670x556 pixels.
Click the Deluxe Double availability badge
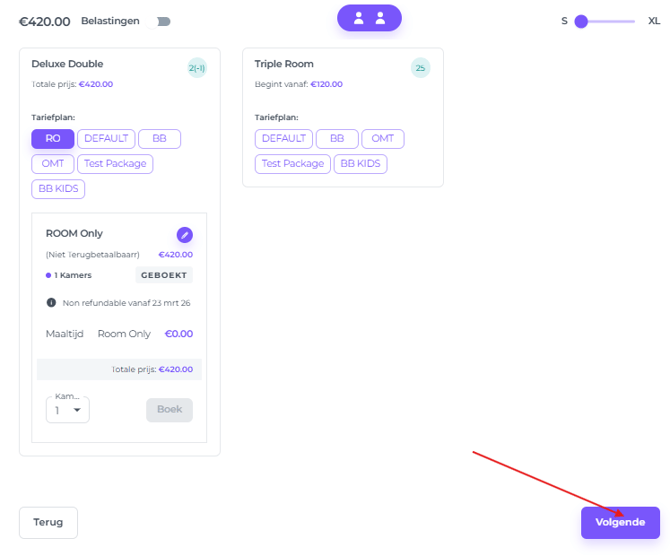pos(197,68)
